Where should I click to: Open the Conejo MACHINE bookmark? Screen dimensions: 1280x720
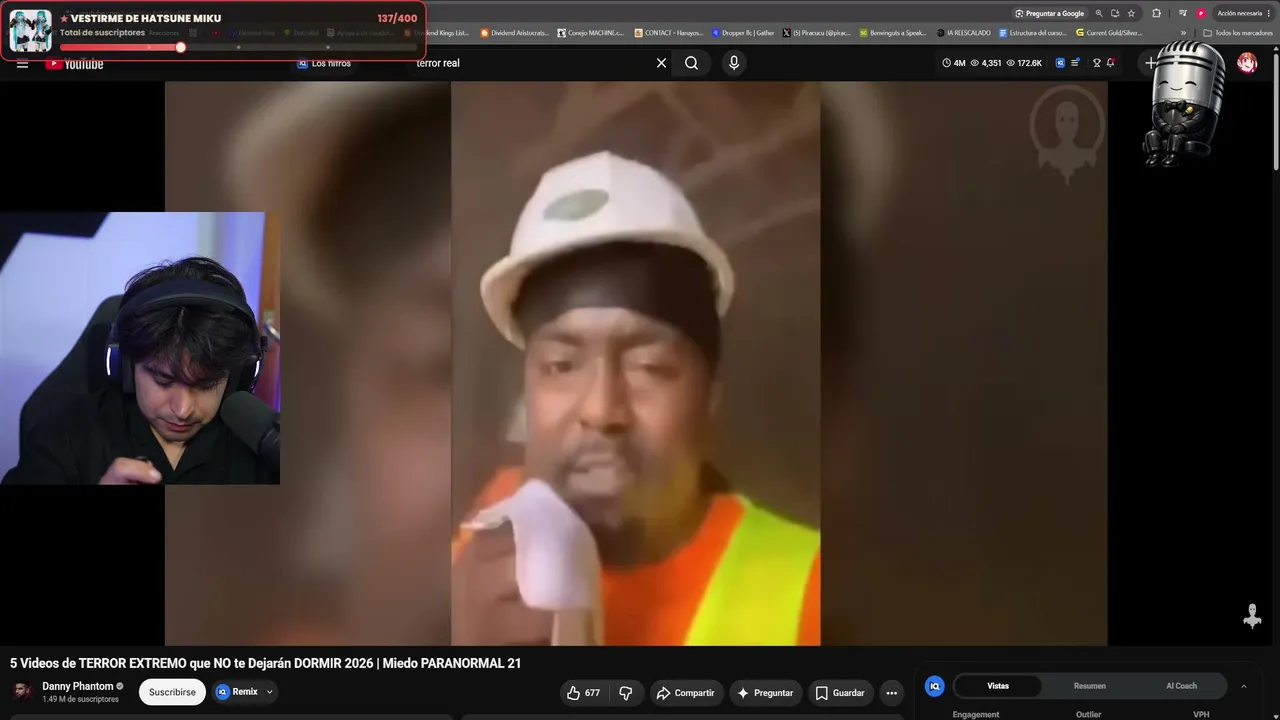point(590,33)
